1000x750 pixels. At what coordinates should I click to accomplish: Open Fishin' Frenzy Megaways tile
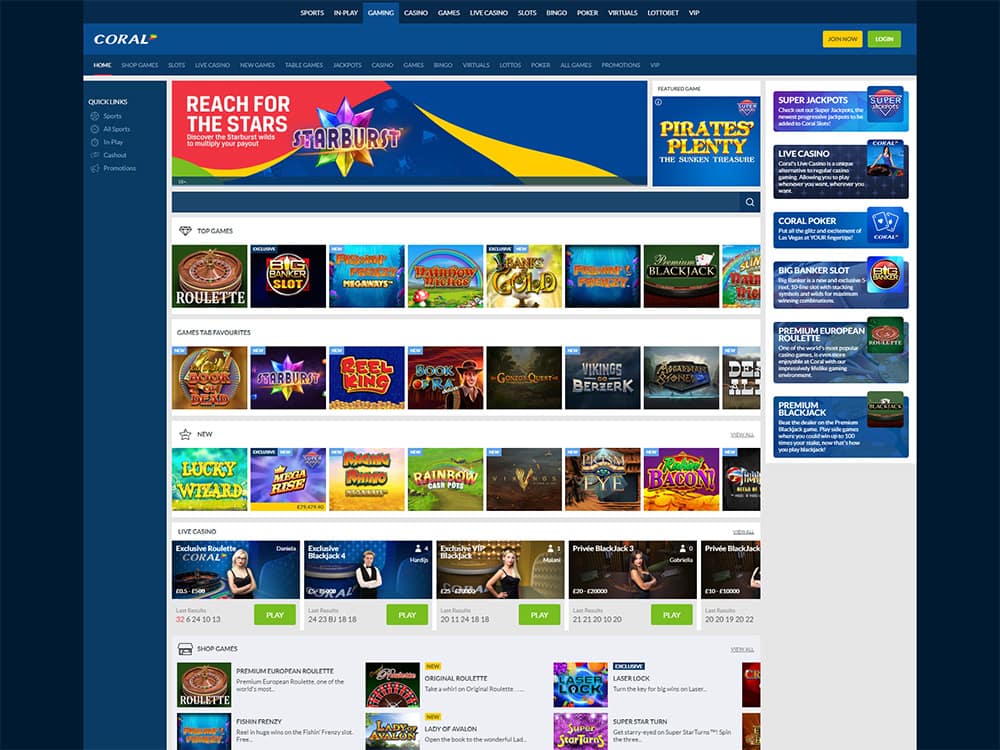tap(367, 276)
